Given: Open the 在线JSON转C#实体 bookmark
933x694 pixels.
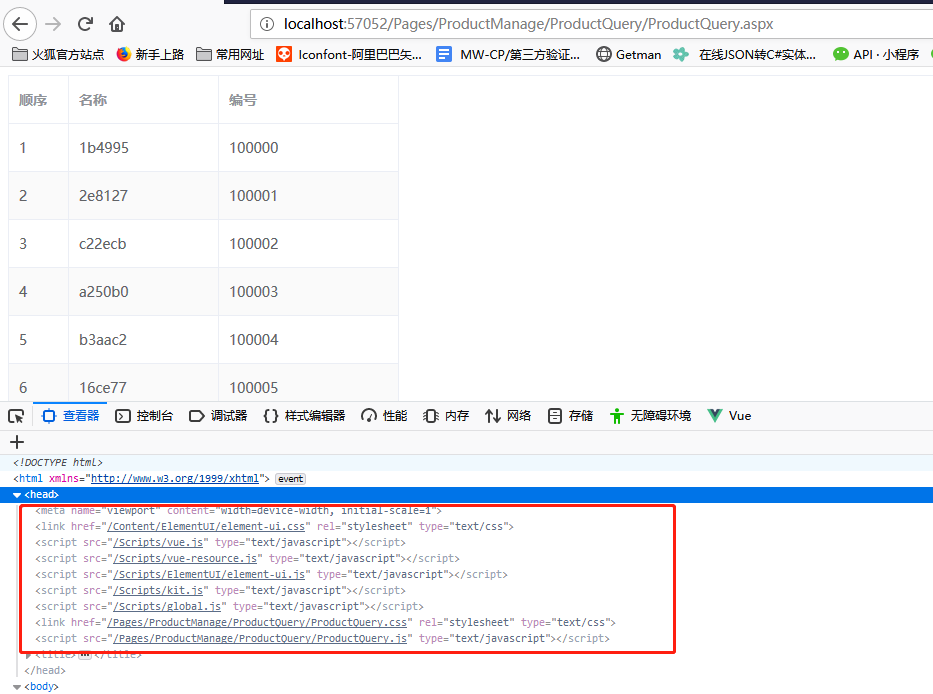Looking at the screenshot, I should point(745,55).
